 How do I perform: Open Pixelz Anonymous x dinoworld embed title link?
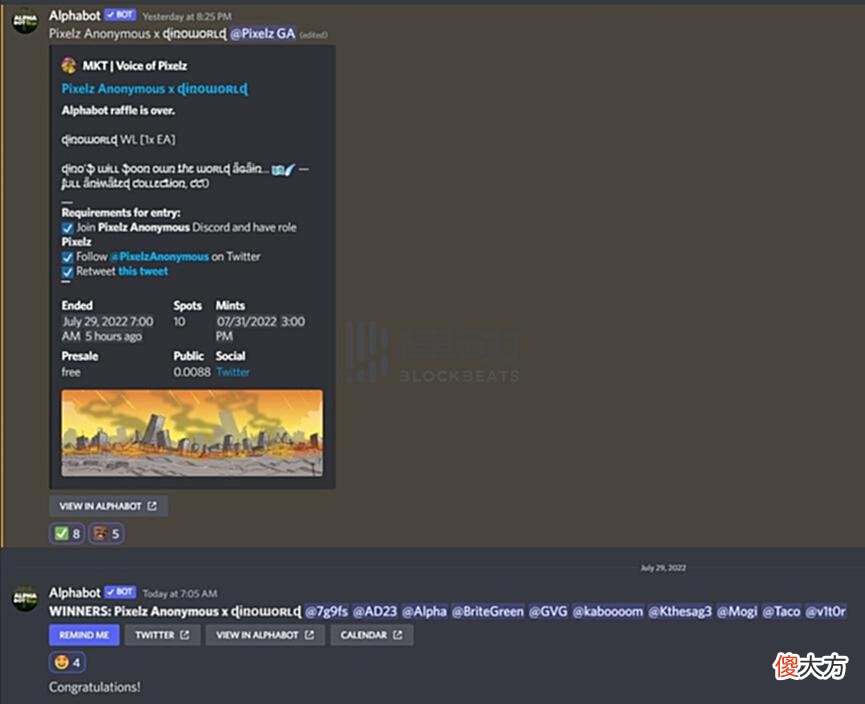154,89
